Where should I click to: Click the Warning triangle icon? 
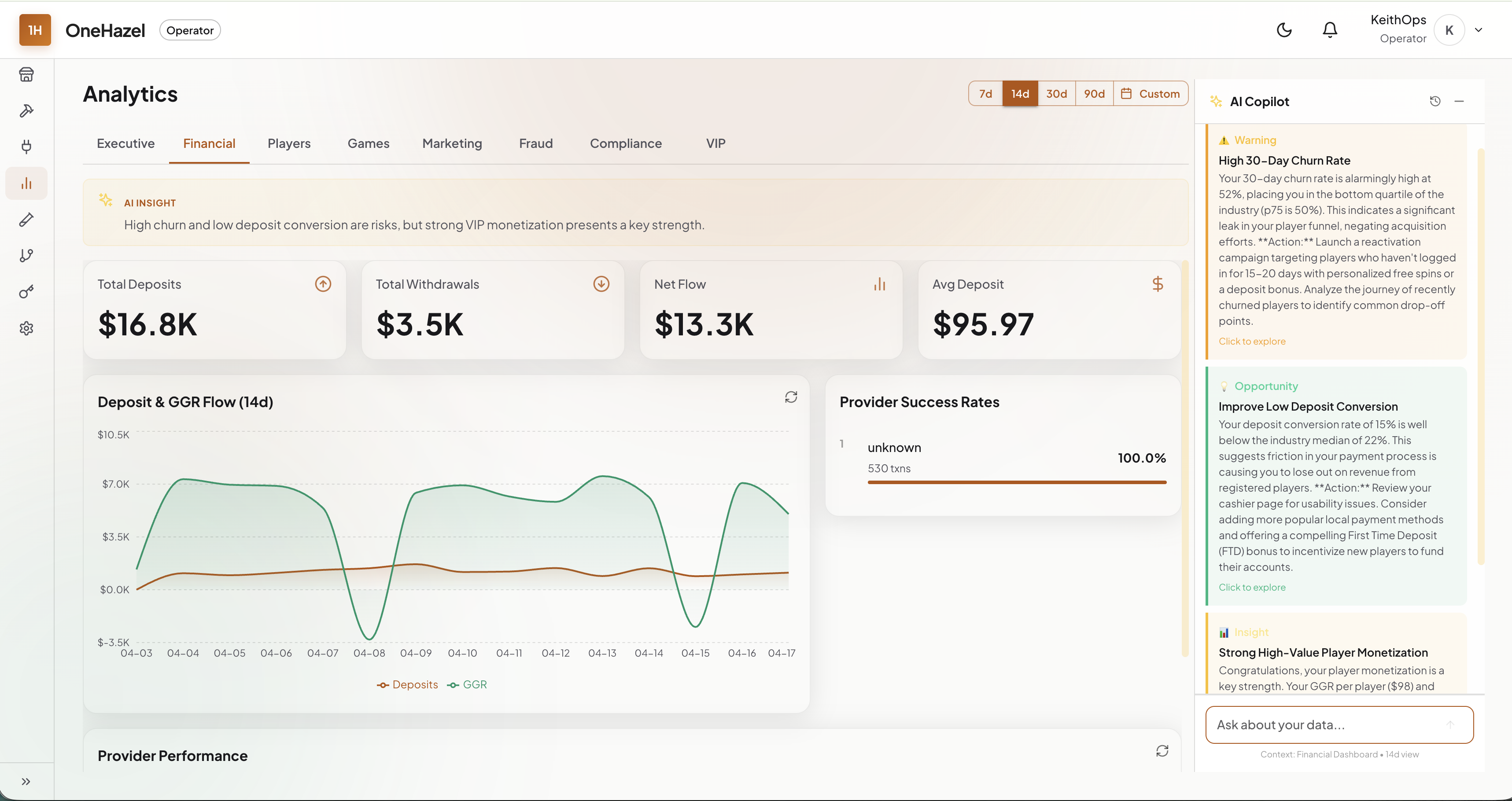pos(1224,140)
